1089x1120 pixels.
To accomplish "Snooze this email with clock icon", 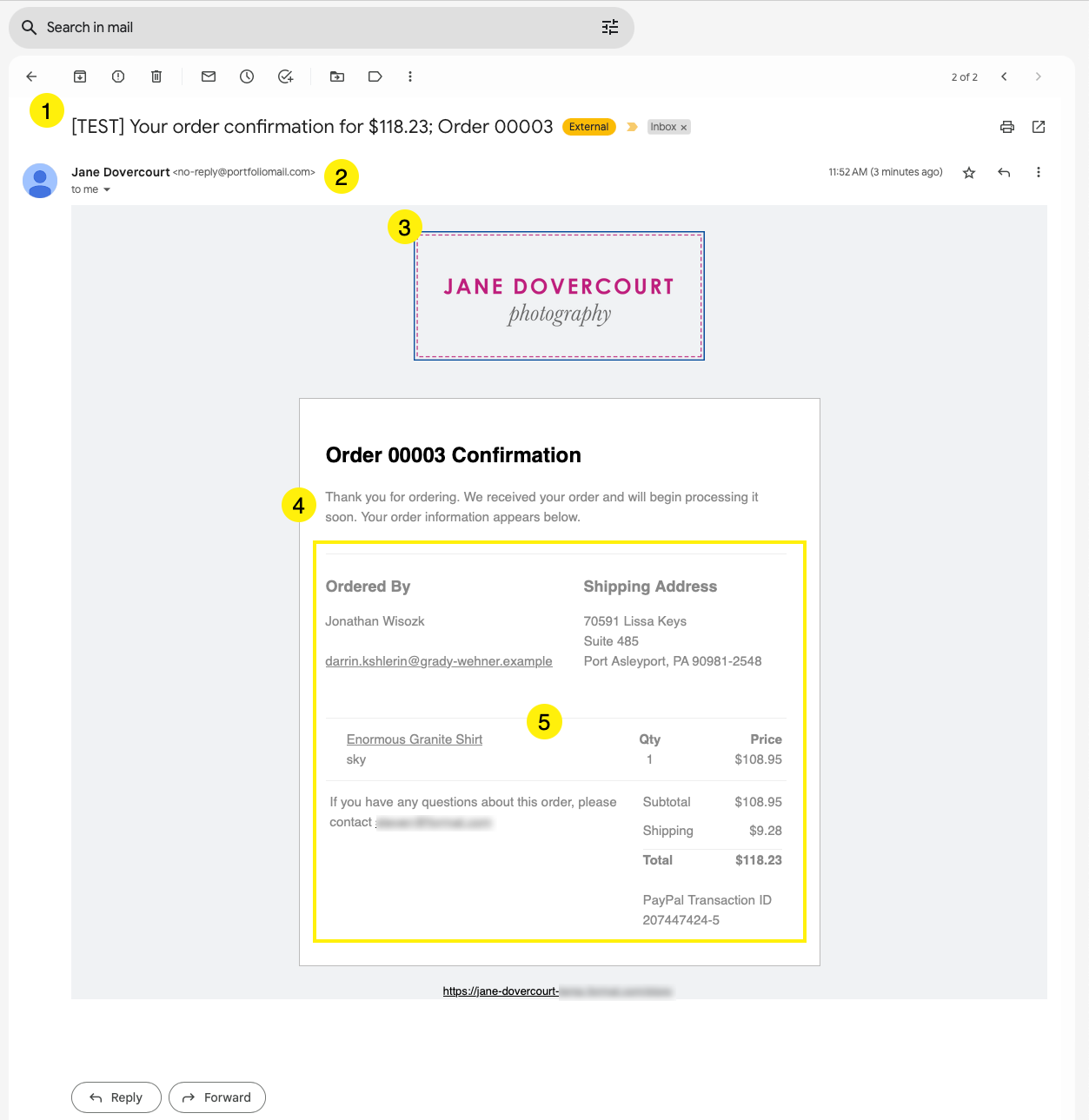I will click(x=247, y=76).
